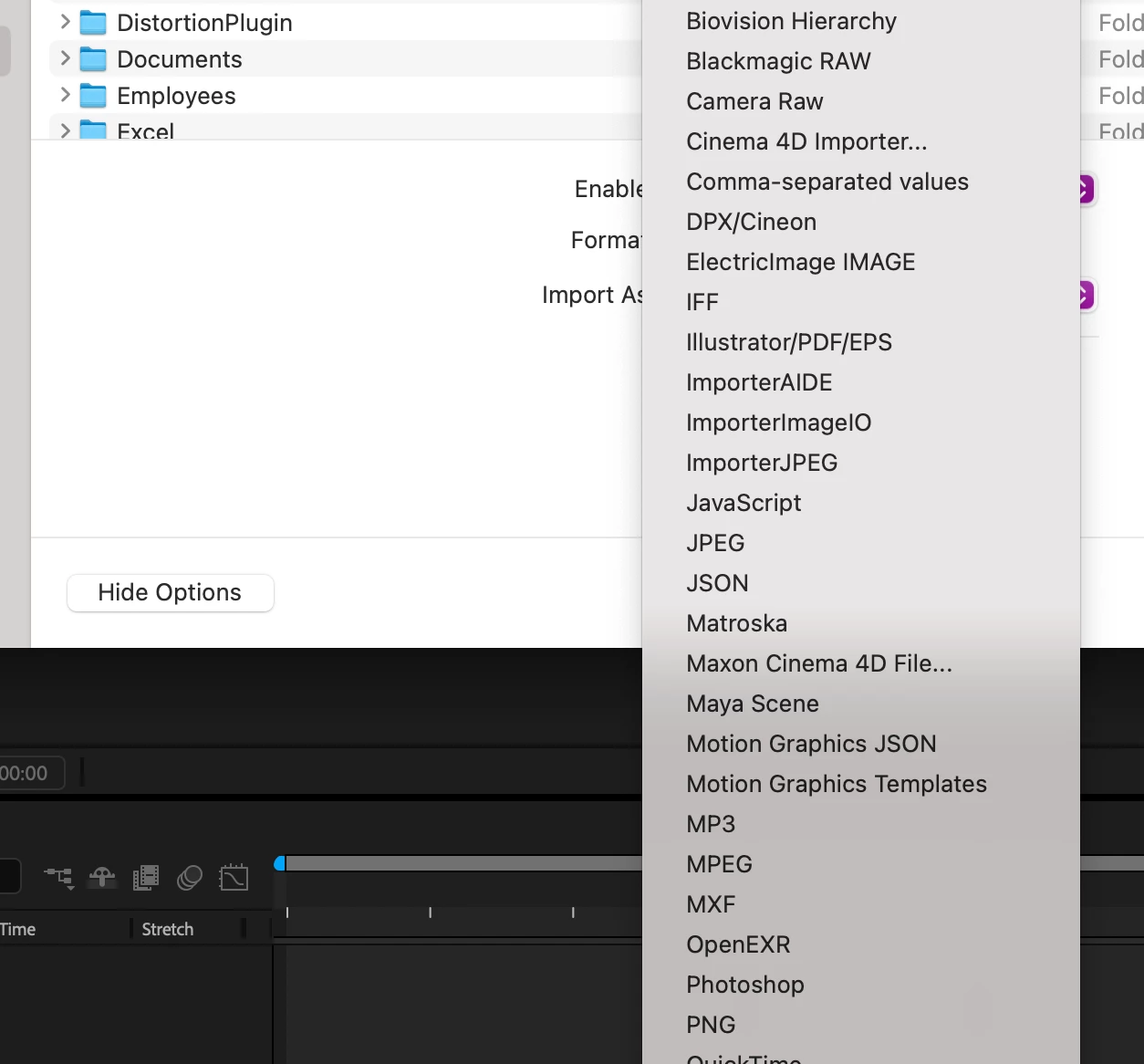Click the Time column header
The height and width of the screenshot is (1064, 1144).
[x=18, y=929]
